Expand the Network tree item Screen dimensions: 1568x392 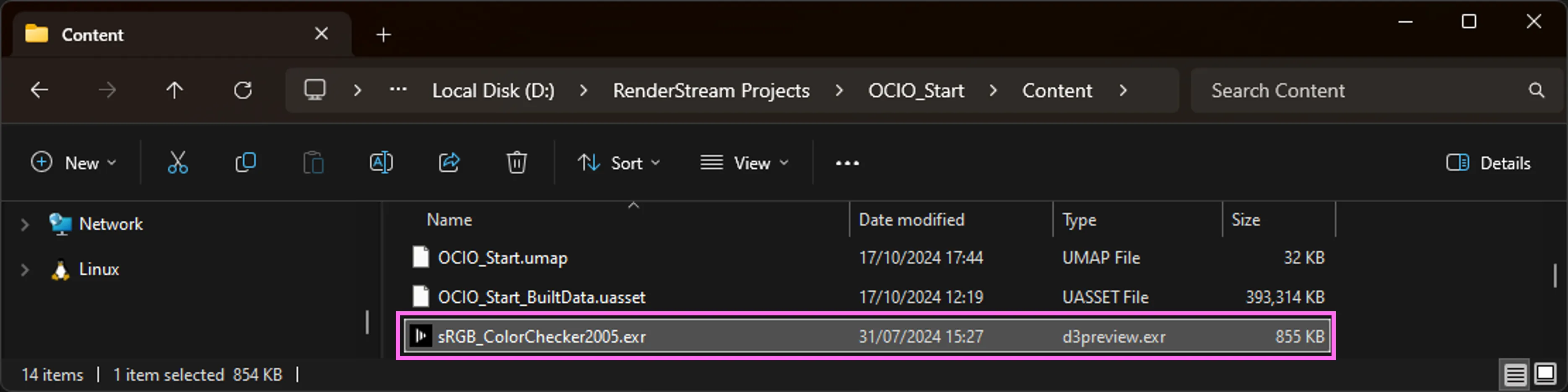24,224
